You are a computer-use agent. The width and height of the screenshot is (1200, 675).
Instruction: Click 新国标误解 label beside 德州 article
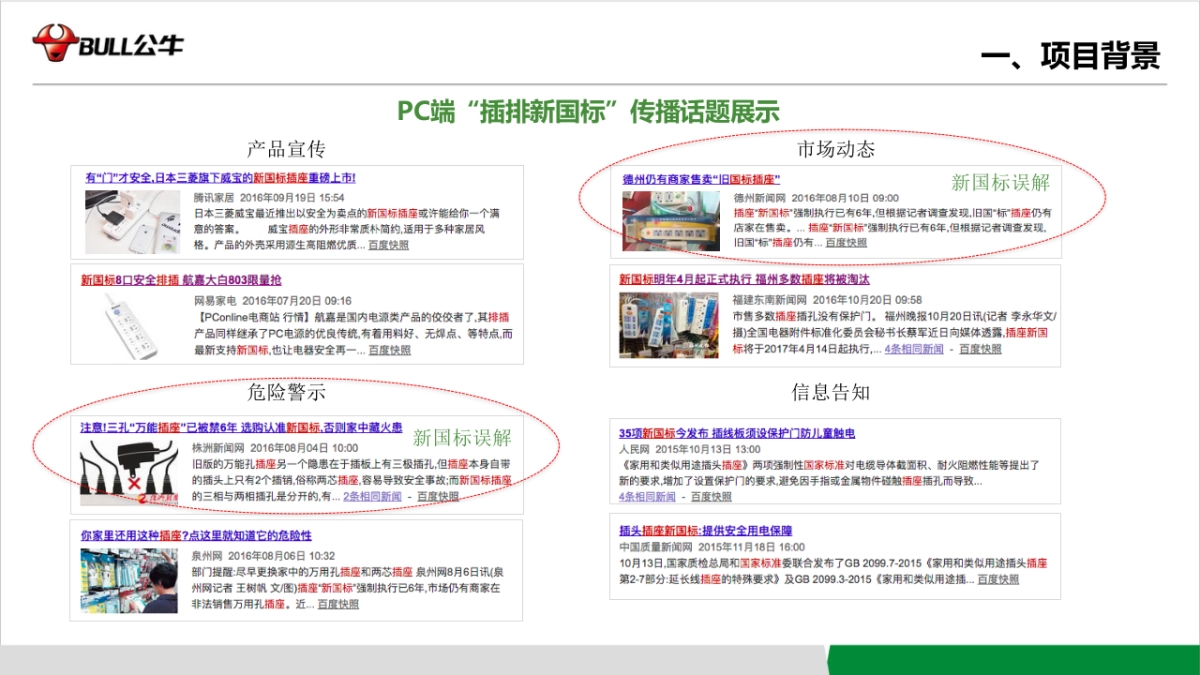click(x=1000, y=182)
